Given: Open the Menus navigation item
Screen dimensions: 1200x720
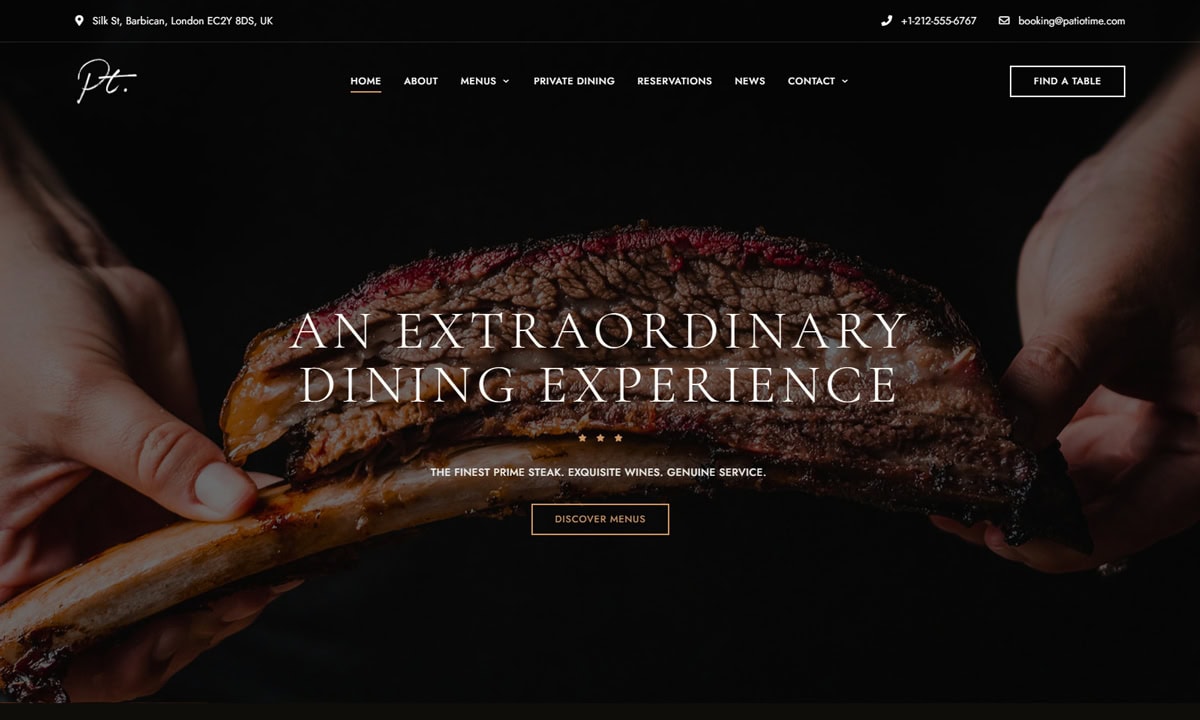Looking at the screenshot, I should click(478, 81).
